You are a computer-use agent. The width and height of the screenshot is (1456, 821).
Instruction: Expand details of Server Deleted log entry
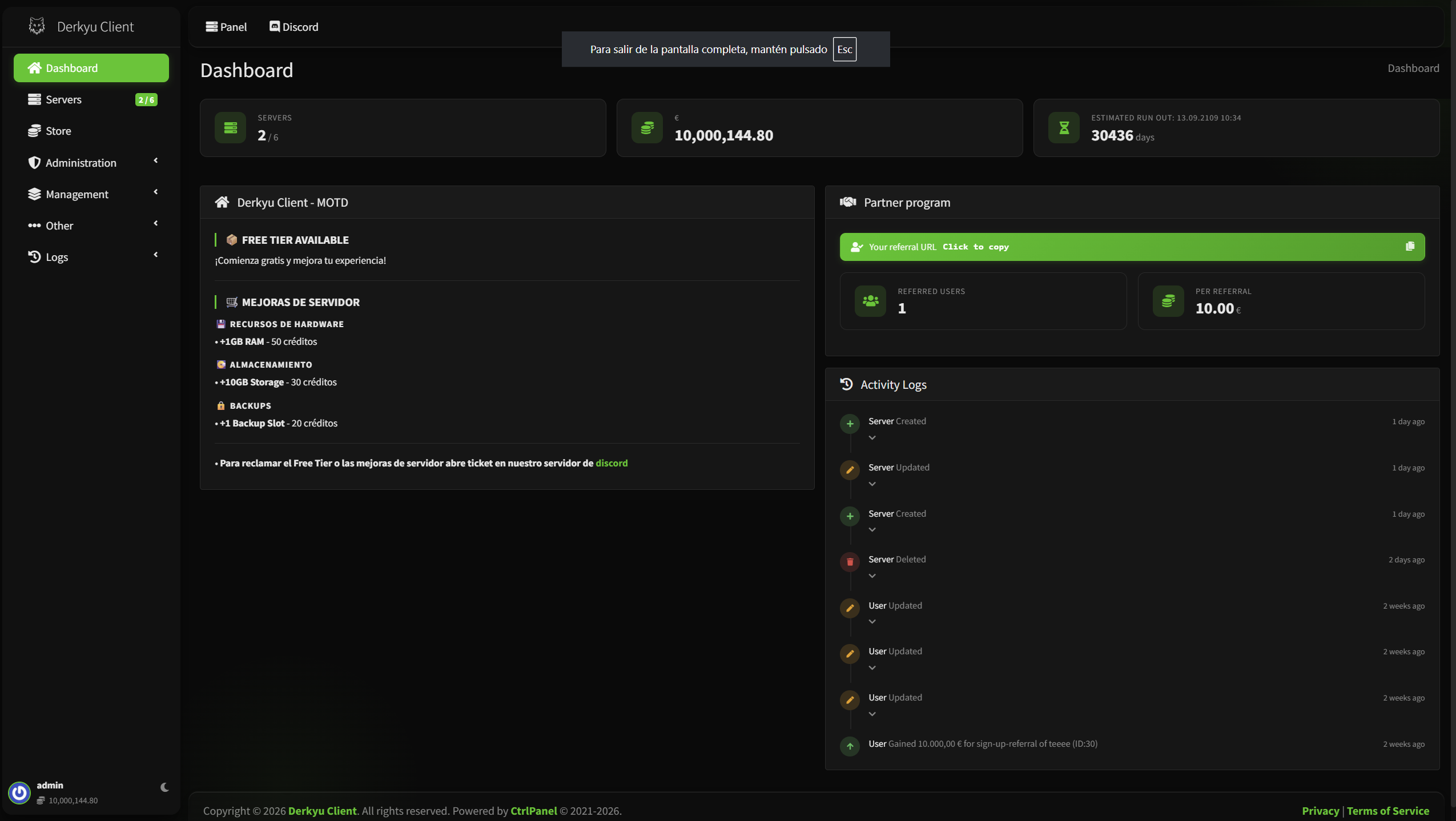click(872, 575)
